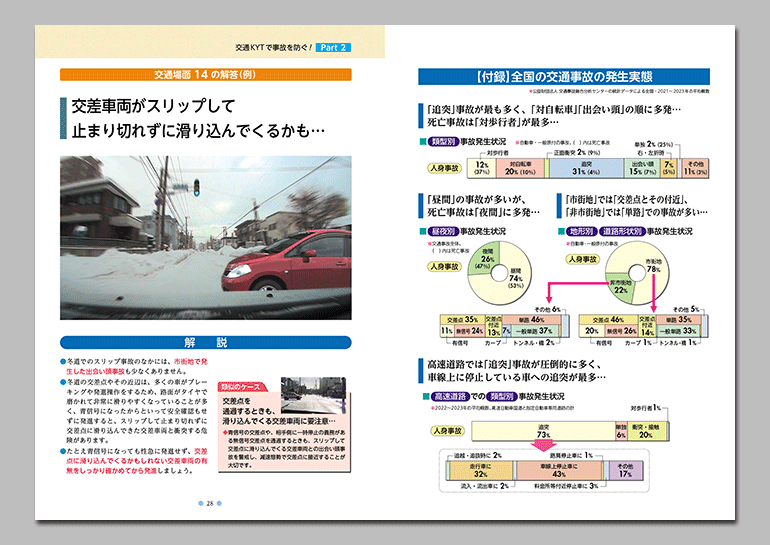Click the "交差点 46%" bar cell

(608, 320)
